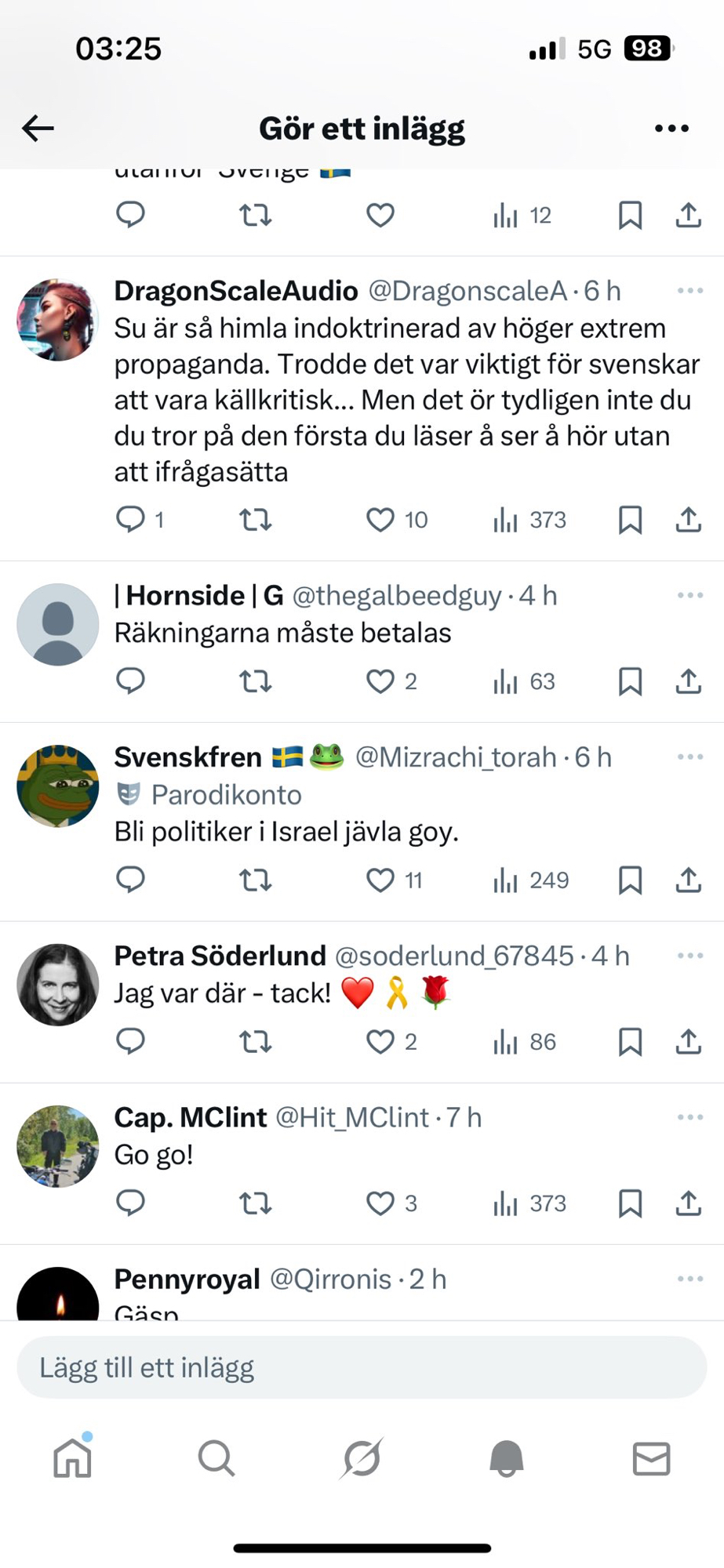Open the Search tab

tap(216, 1459)
